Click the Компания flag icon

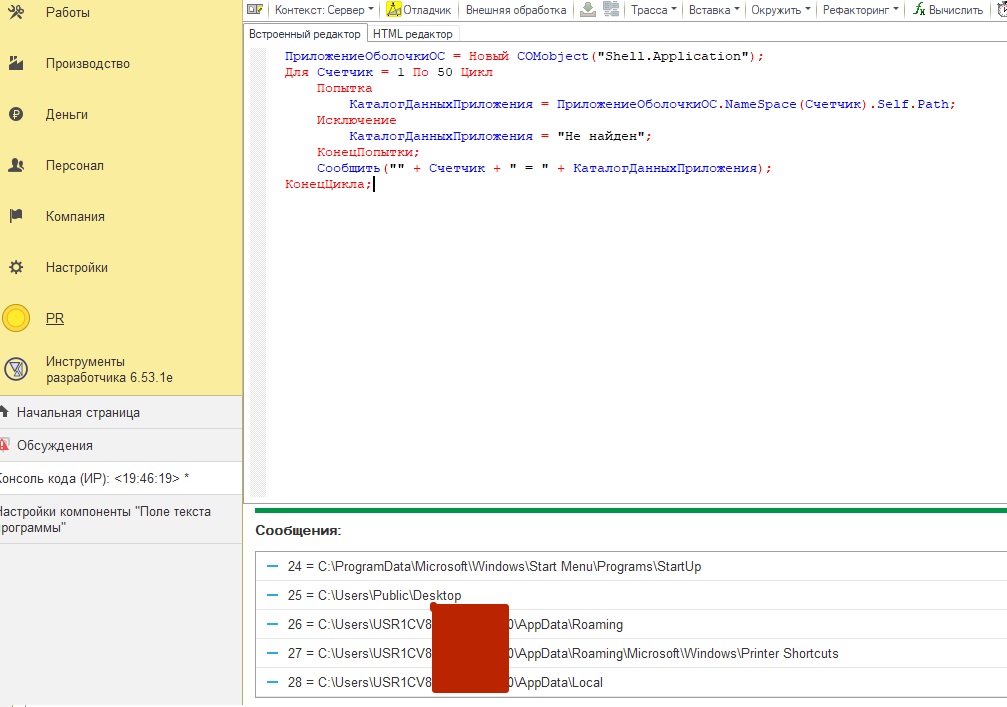(x=16, y=217)
